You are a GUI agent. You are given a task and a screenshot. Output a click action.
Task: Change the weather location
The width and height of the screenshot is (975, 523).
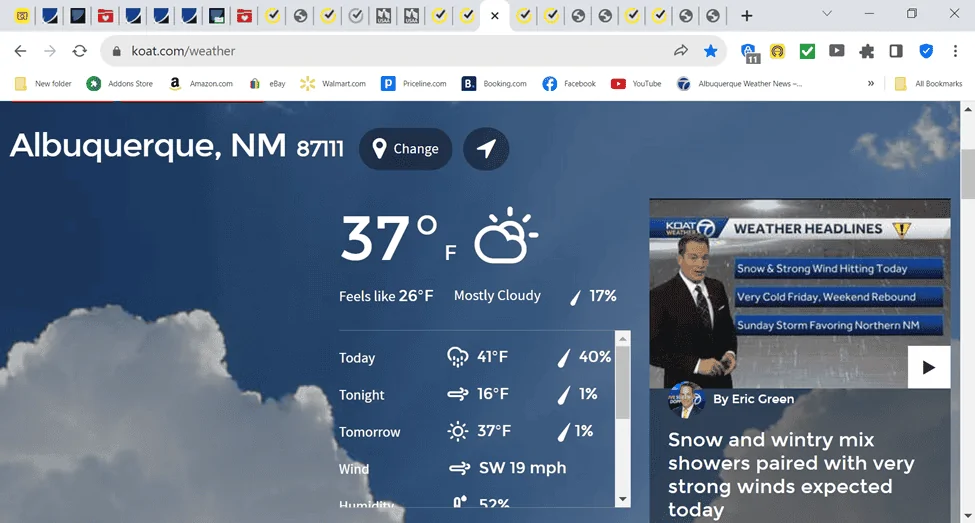(x=405, y=149)
